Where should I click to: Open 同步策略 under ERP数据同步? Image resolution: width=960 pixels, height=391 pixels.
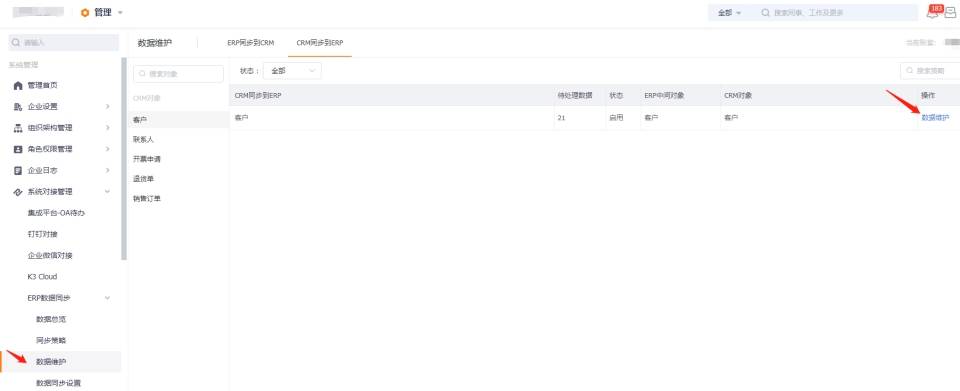click(x=51, y=341)
